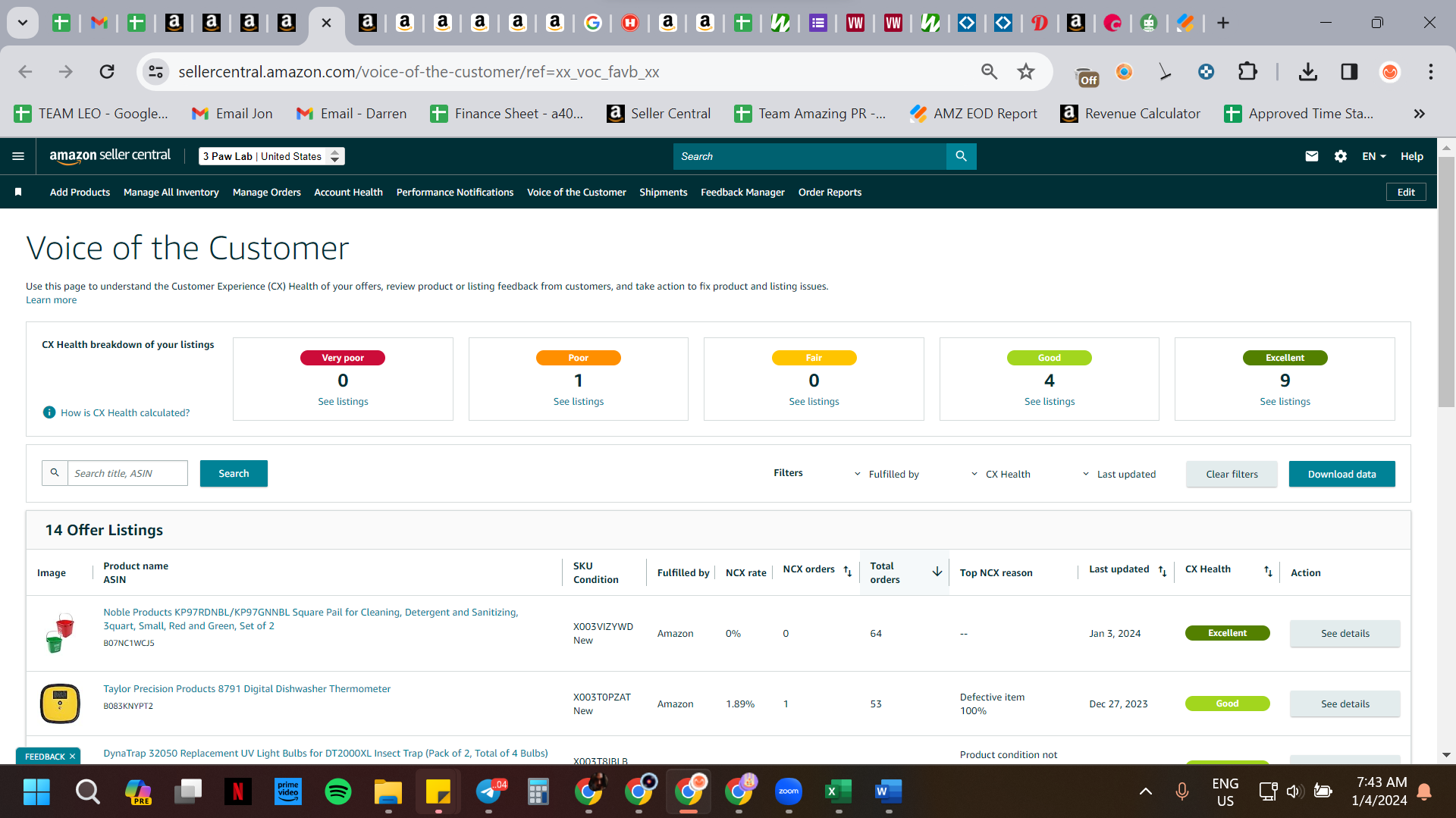The width and height of the screenshot is (1456, 818).
Task: Sort by Last updated column arrows
Action: coord(1163,572)
